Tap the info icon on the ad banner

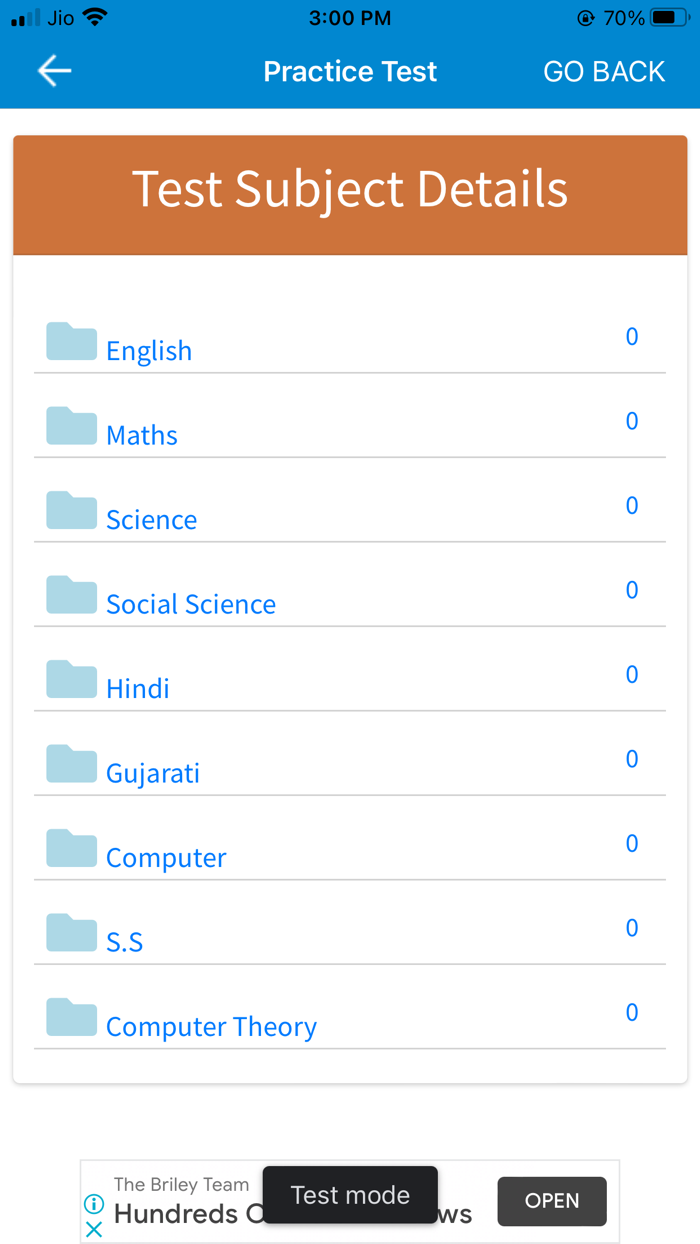pyautogui.click(x=93, y=1204)
